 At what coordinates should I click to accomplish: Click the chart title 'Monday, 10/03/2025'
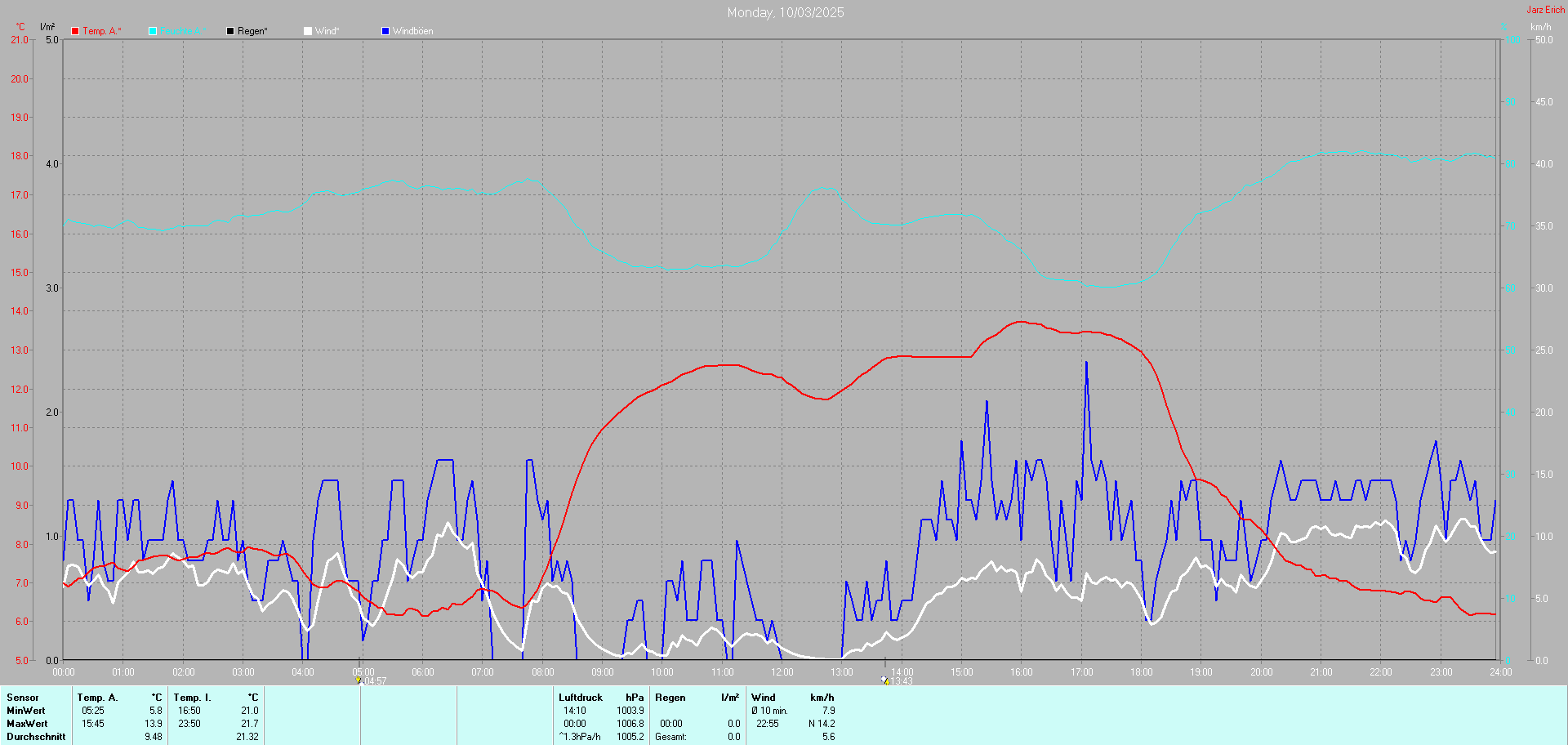786,12
